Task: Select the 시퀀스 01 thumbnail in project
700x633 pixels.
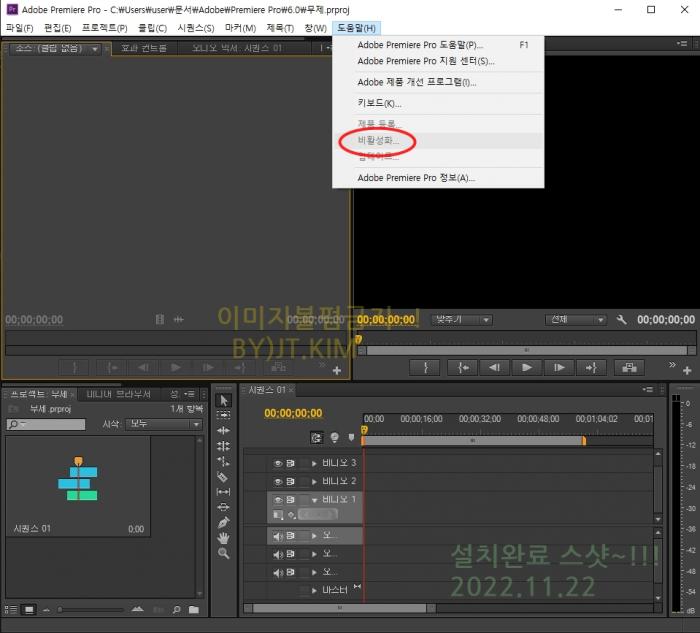Action: point(77,480)
